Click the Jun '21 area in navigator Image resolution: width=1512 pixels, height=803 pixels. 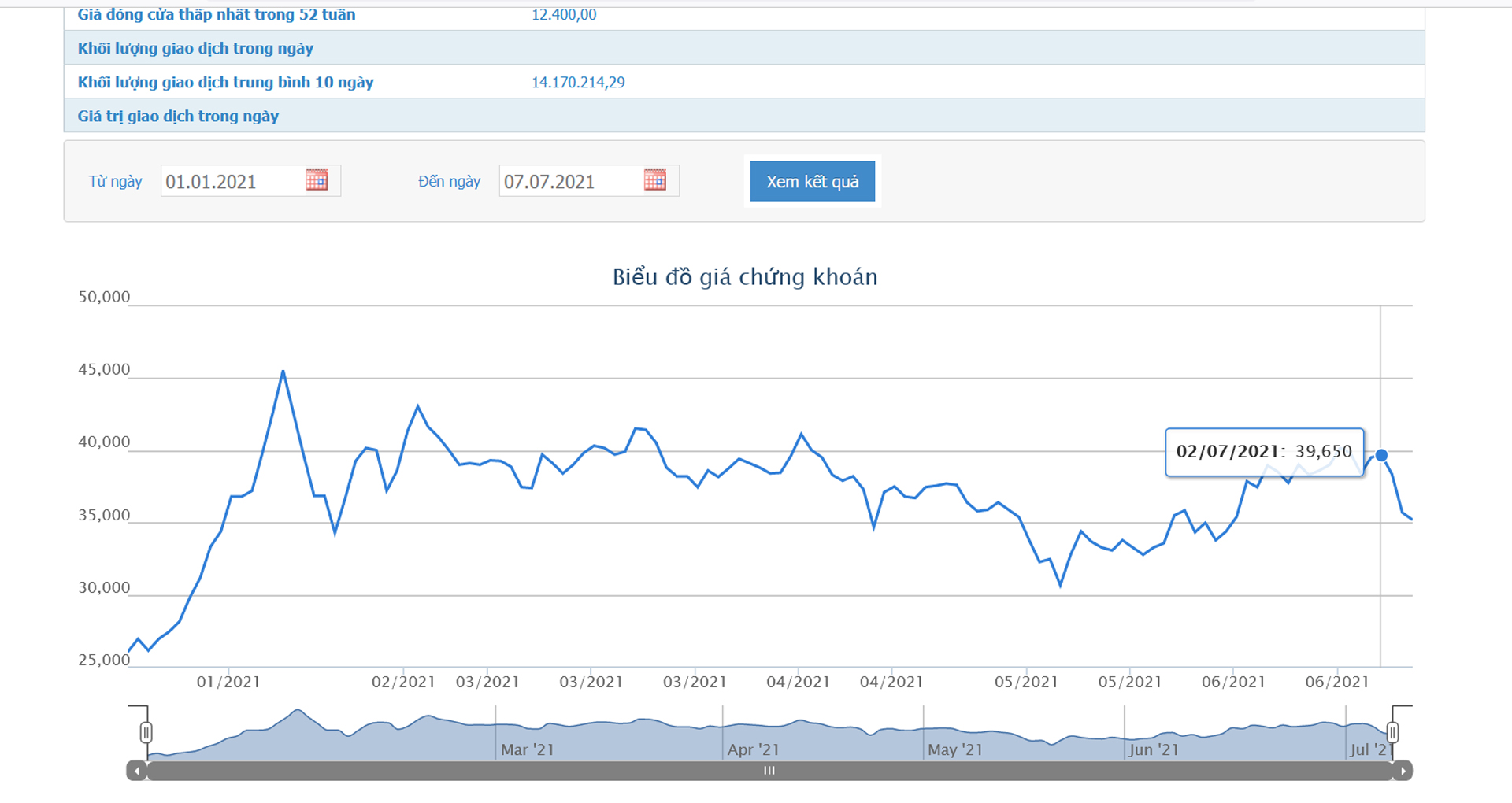(x=1153, y=749)
